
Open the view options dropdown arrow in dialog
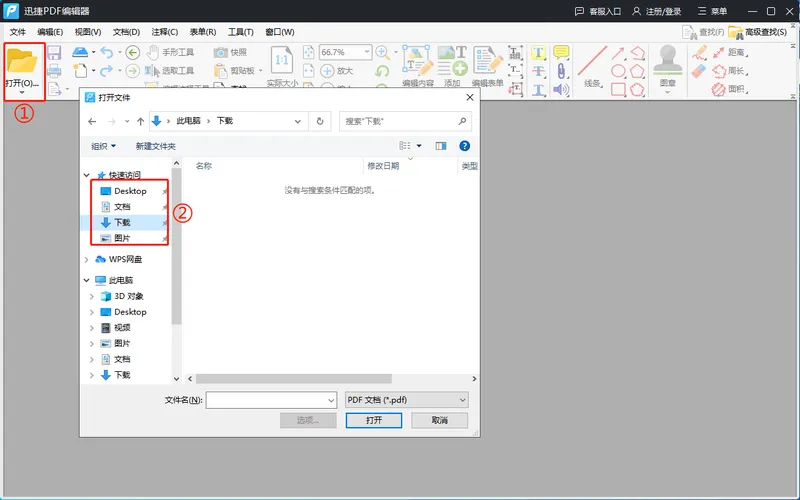click(x=419, y=146)
